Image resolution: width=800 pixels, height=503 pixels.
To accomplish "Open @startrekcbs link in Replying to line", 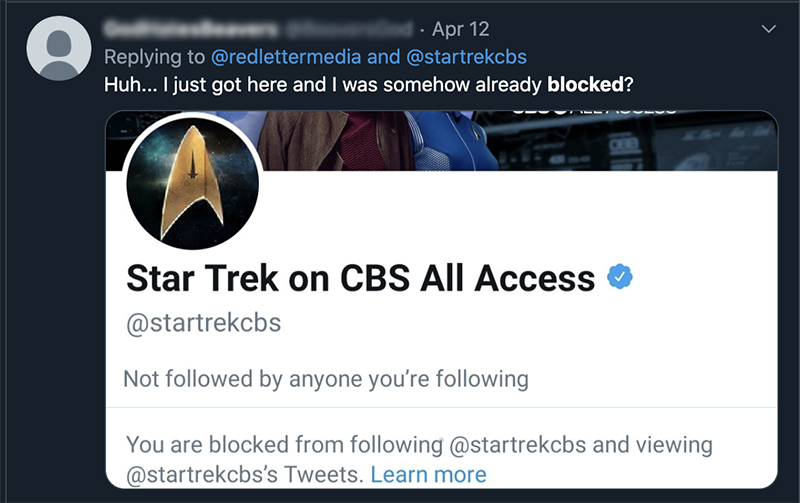I will coord(466,57).
